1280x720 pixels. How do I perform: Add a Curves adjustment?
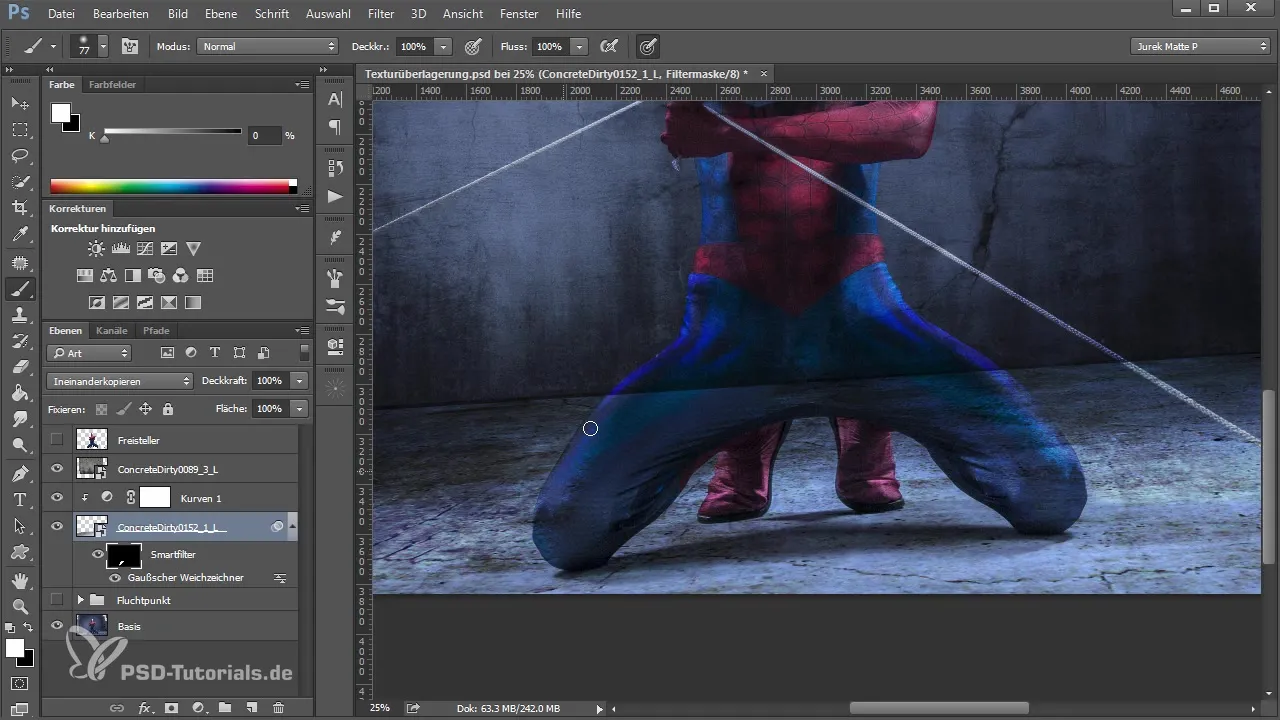point(144,248)
